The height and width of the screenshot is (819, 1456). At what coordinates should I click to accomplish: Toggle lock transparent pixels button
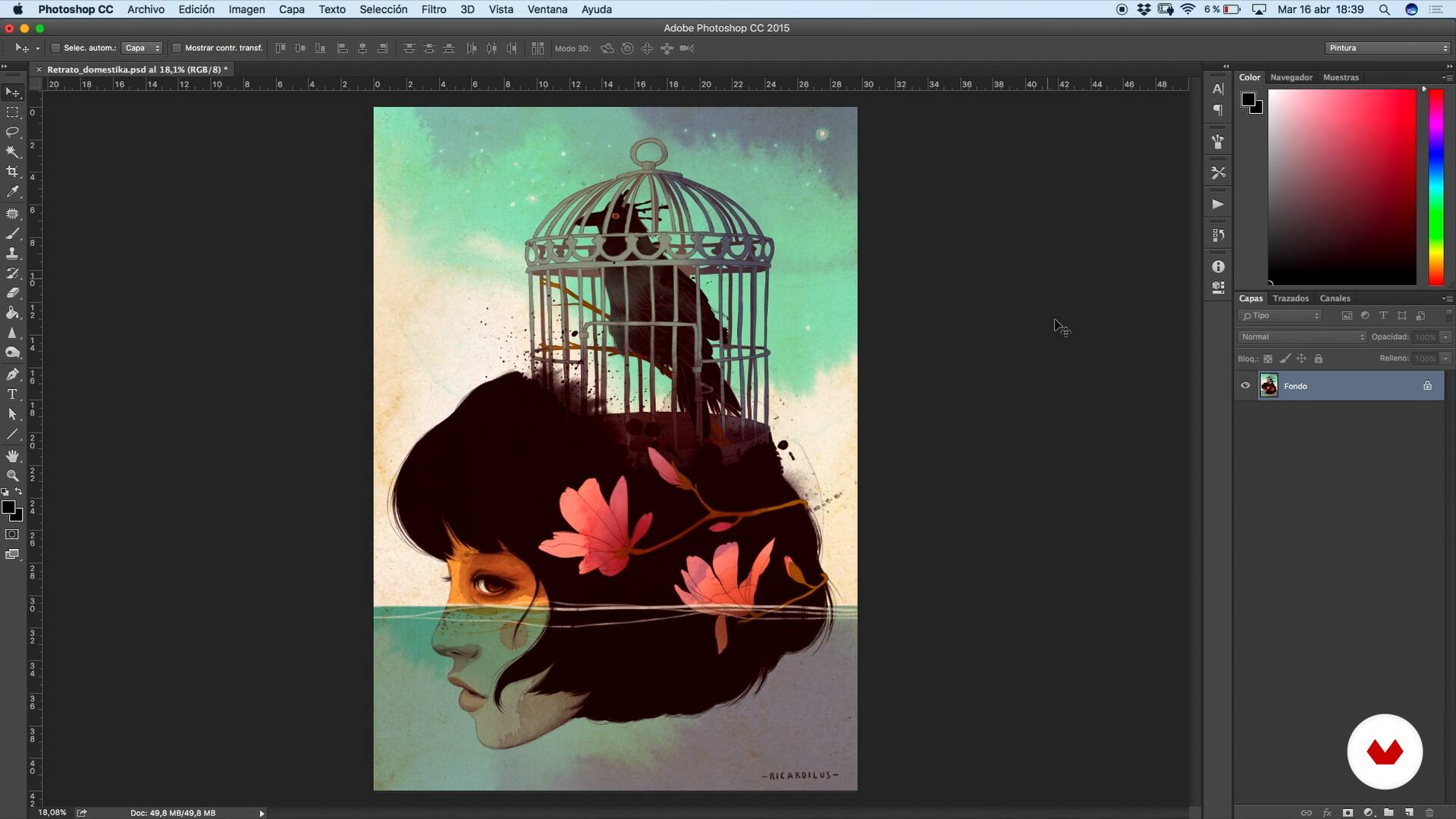pyautogui.click(x=1268, y=359)
